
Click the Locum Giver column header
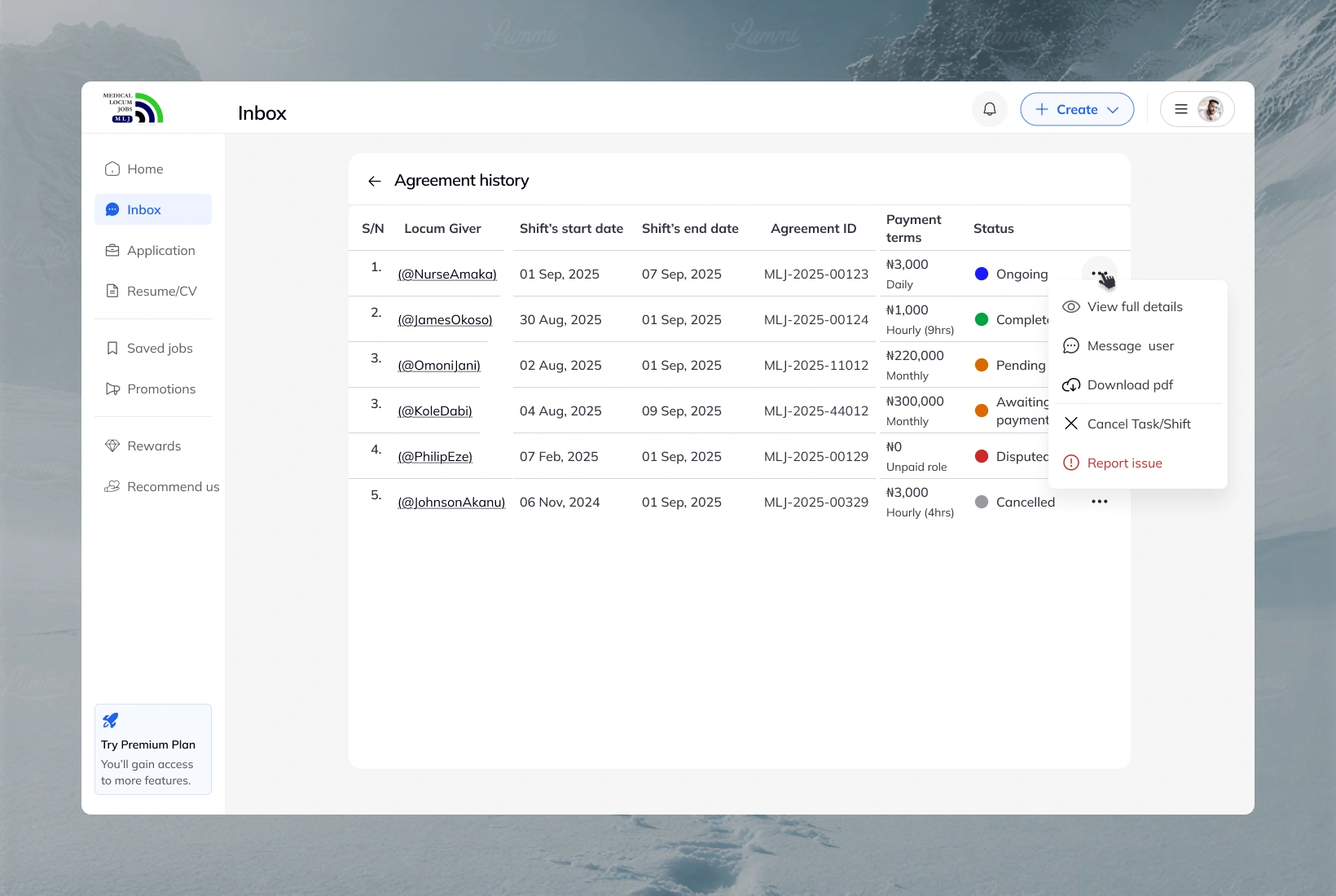point(442,228)
